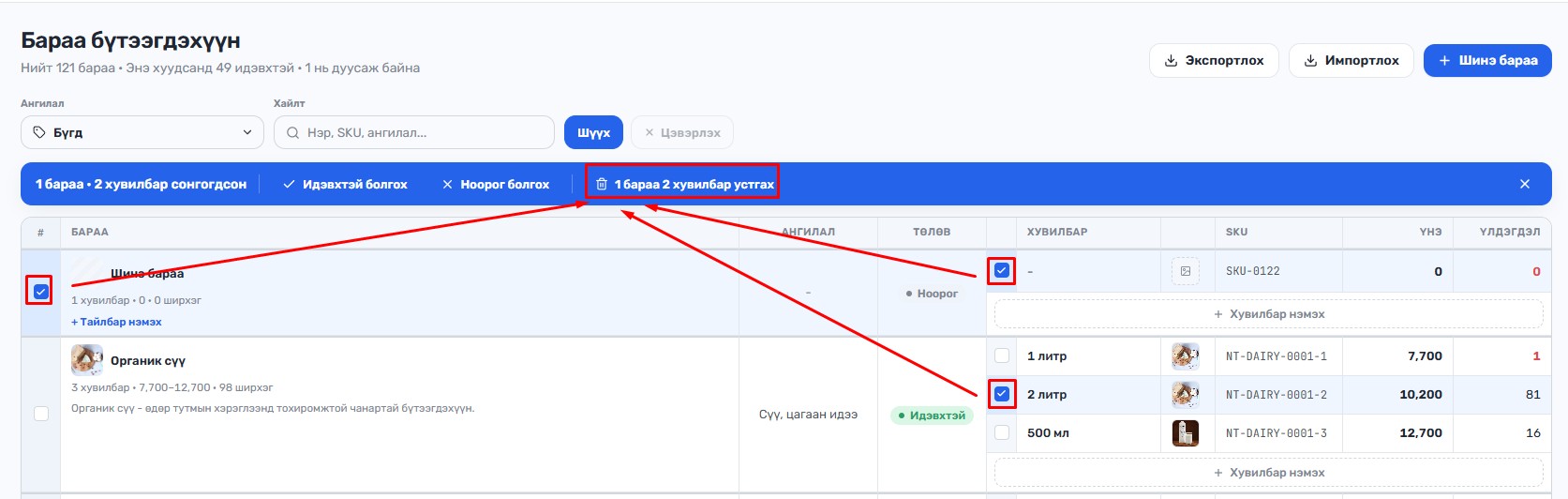Click the АНГИЛАЛ column header
Image resolution: width=1568 pixels, height=499 pixels.
tap(808, 232)
